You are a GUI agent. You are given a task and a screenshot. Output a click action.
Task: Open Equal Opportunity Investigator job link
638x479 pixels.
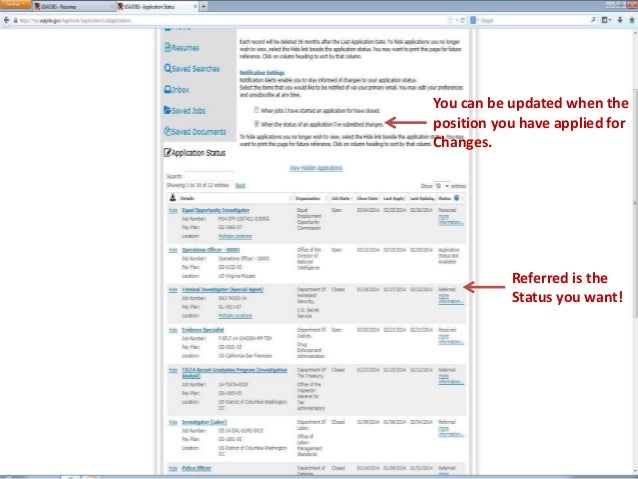(x=216, y=210)
